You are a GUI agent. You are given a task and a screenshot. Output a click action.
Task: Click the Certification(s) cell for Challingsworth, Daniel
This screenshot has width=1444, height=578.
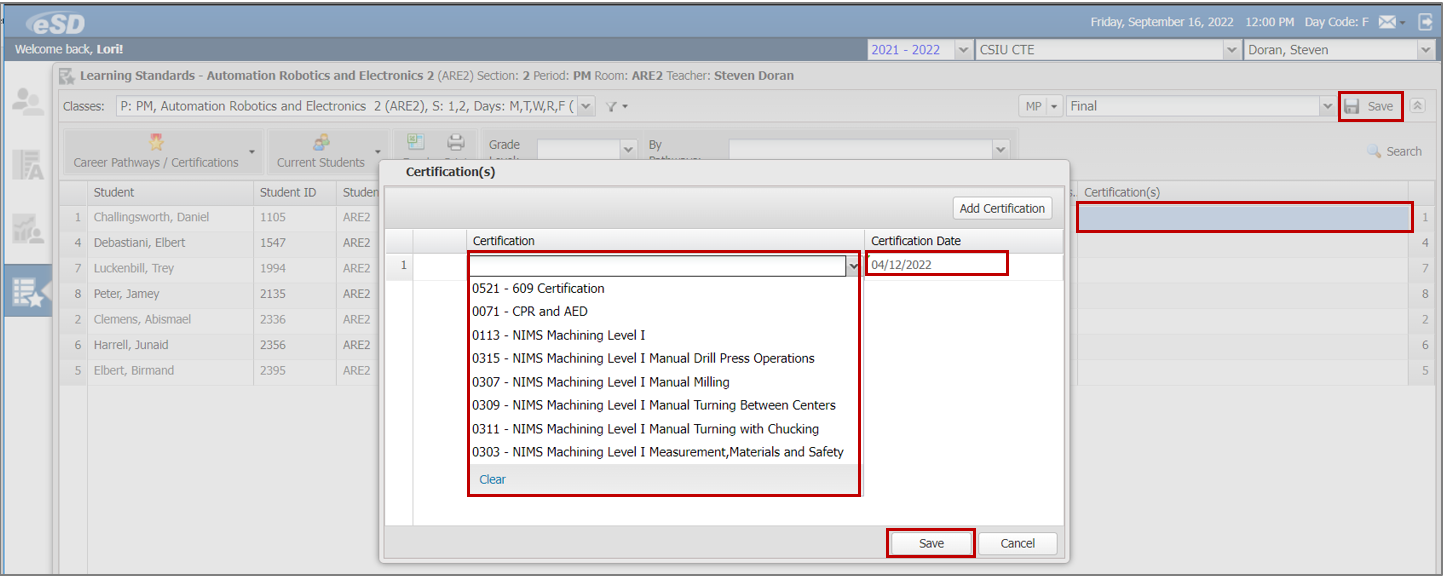pos(1244,217)
